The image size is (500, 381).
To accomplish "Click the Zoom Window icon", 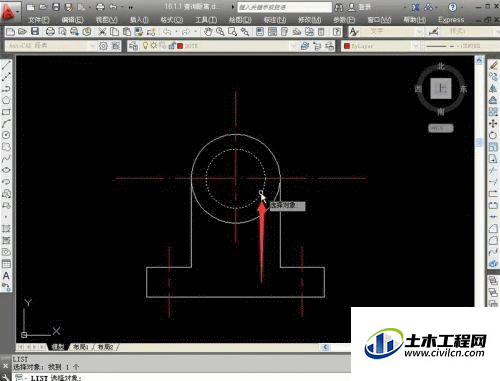I will point(232,32).
